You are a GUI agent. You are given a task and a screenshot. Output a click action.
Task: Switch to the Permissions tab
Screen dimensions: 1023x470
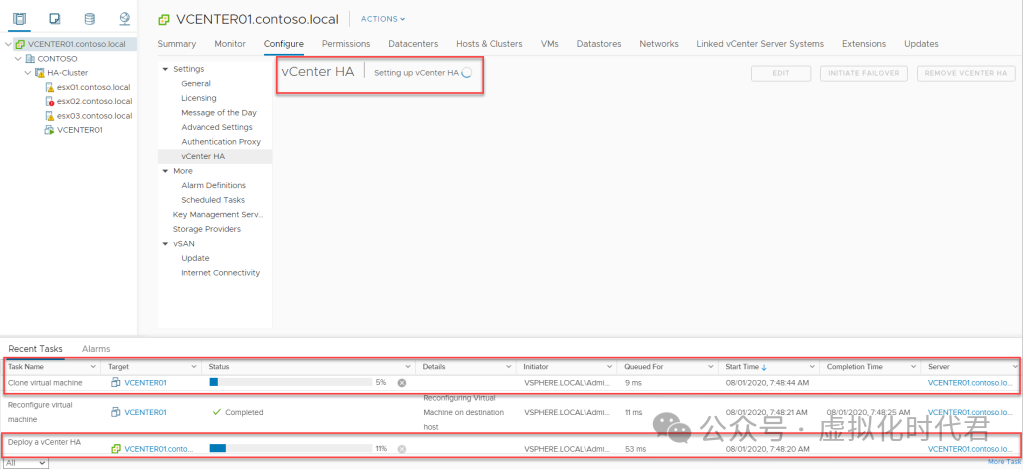[x=345, y=44]
